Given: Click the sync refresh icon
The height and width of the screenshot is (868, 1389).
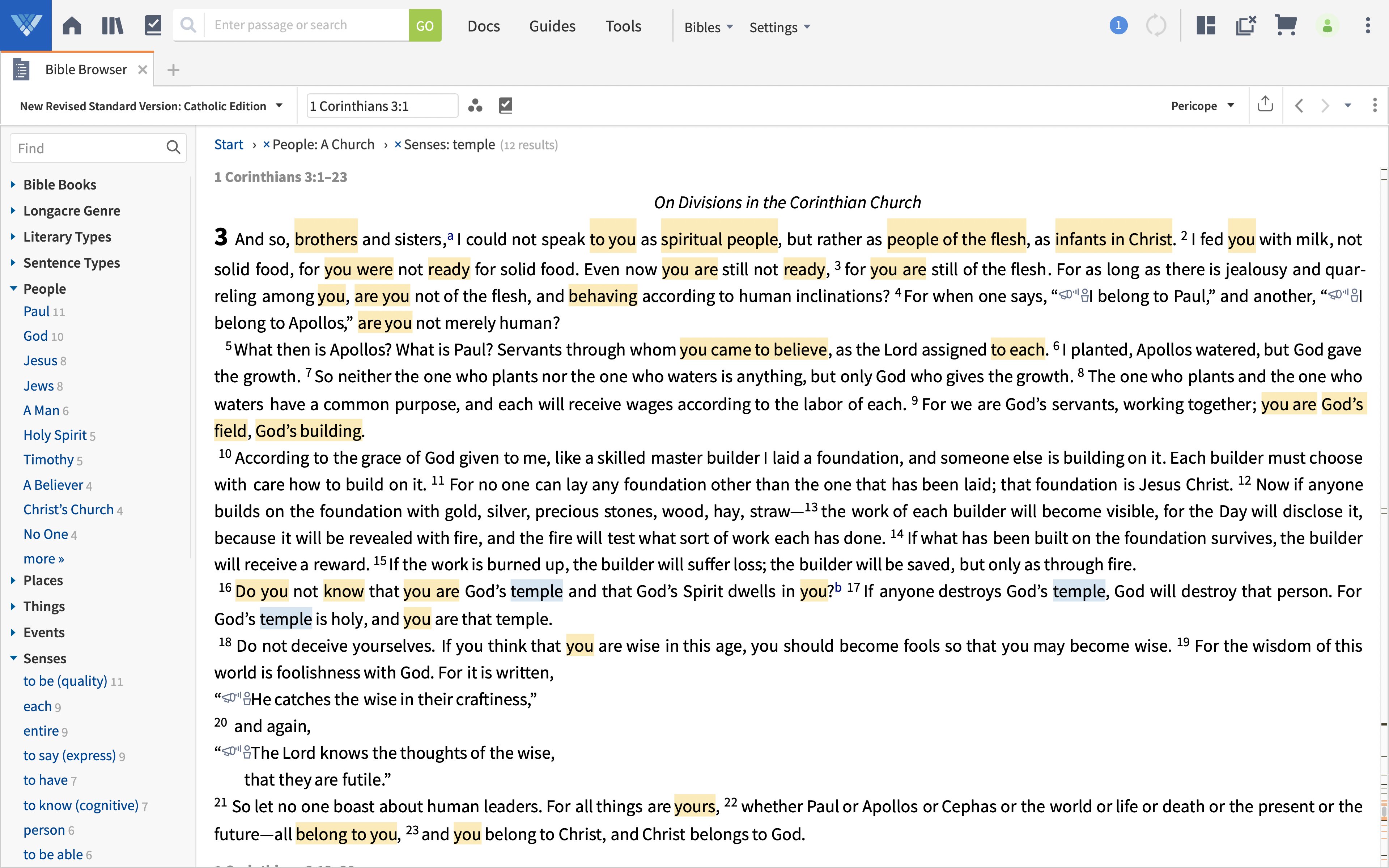Looking at the screenshot, I should [x=1156, y=25].
